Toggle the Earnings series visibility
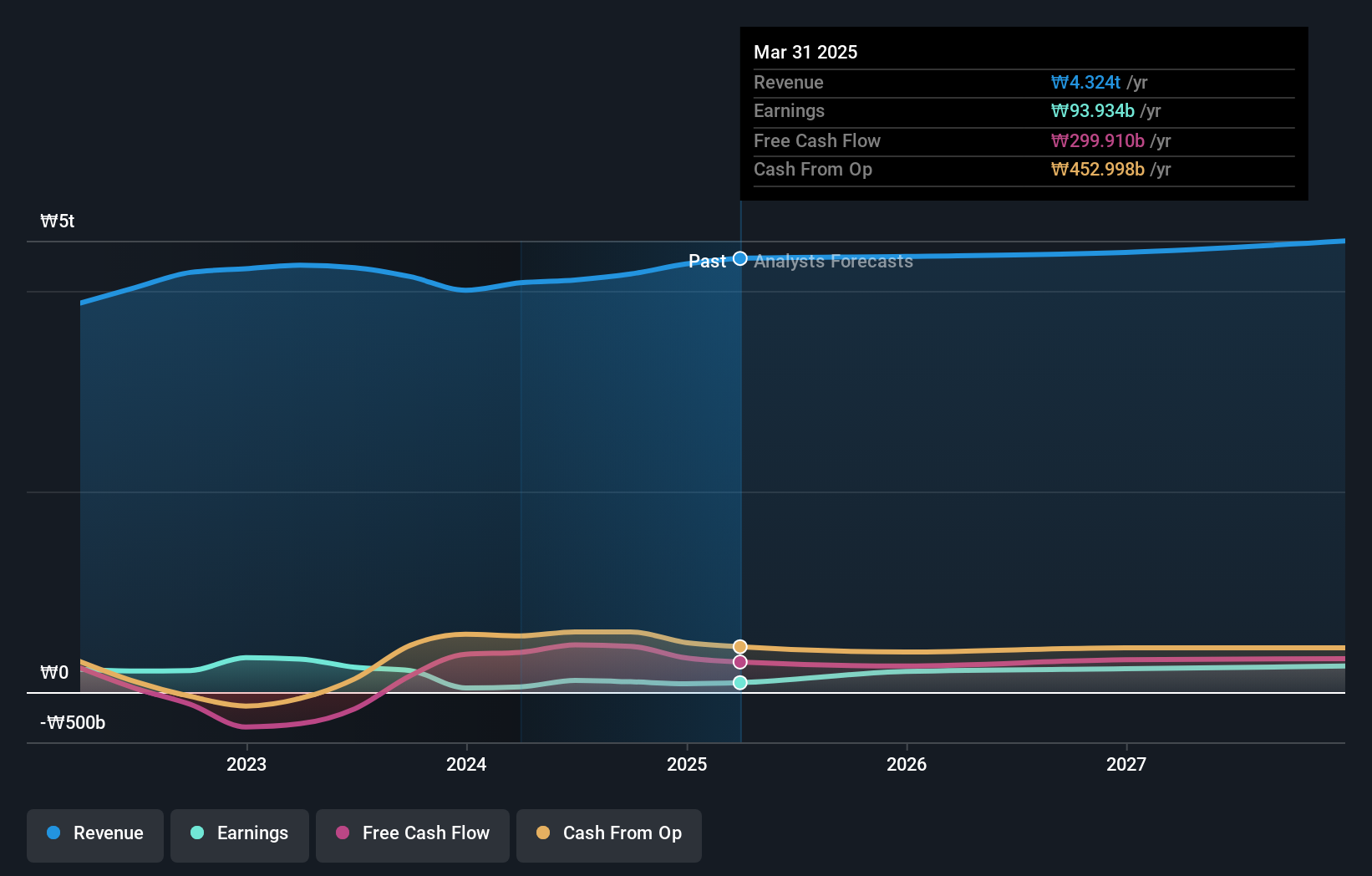The image size is (1372, 876). tap(240, 833)
